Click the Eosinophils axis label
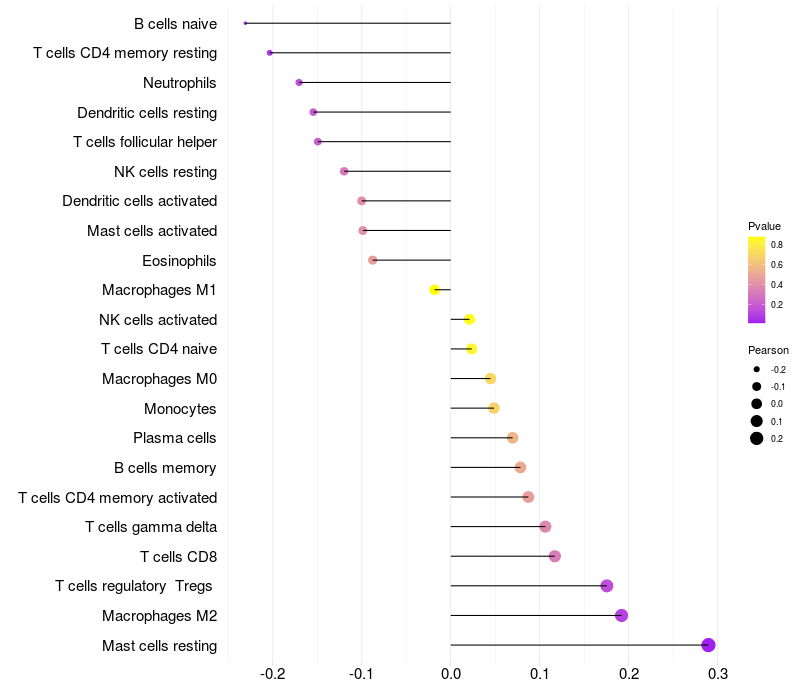800x700 pixels. pyautogui.click(x=179, y=261)
